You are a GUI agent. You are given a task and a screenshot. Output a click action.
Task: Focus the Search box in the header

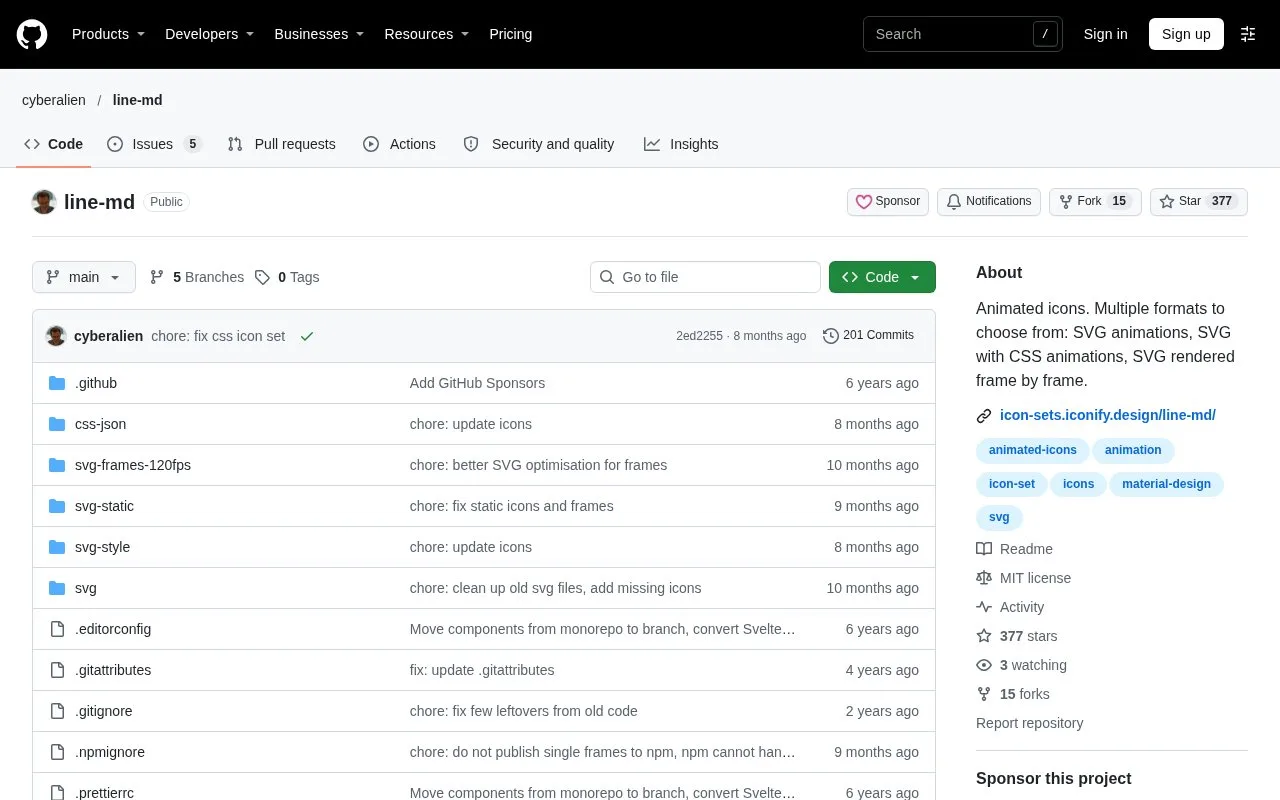tap(963, 34)
